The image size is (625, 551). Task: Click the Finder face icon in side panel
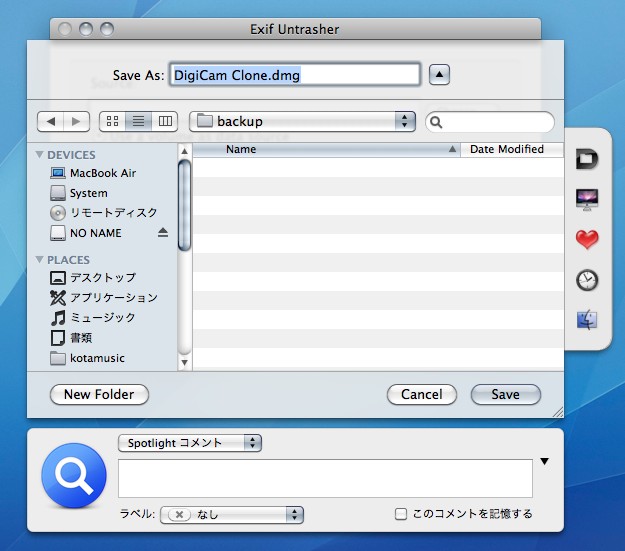tap(587, 320)
